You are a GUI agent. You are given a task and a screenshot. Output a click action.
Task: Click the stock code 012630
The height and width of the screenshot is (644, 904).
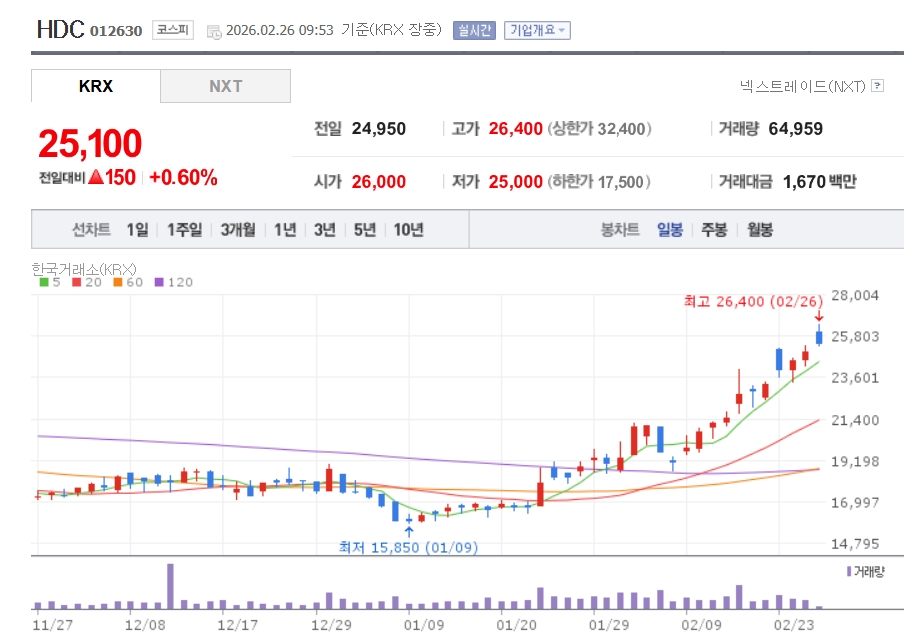click(116, 31)
